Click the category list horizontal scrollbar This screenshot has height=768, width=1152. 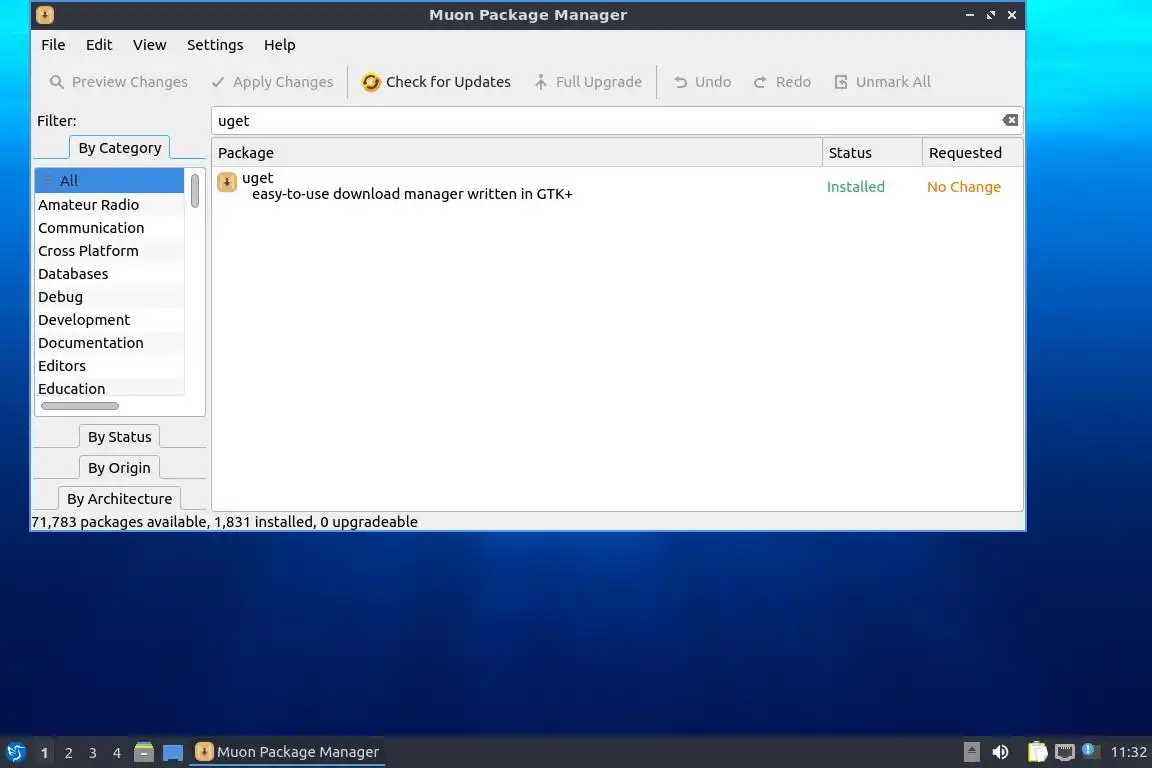pyautogui.click(x=80, y=406)
